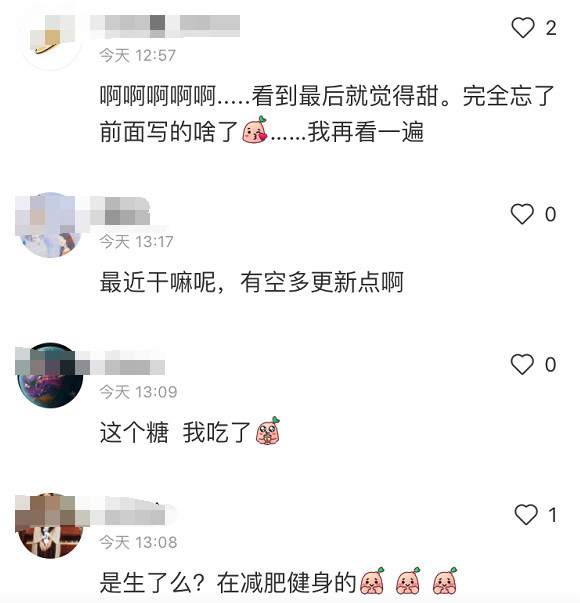Screen dimensions: 580x603
Task: Tap the kissing emoji in first comment
Action: (255, 130)
